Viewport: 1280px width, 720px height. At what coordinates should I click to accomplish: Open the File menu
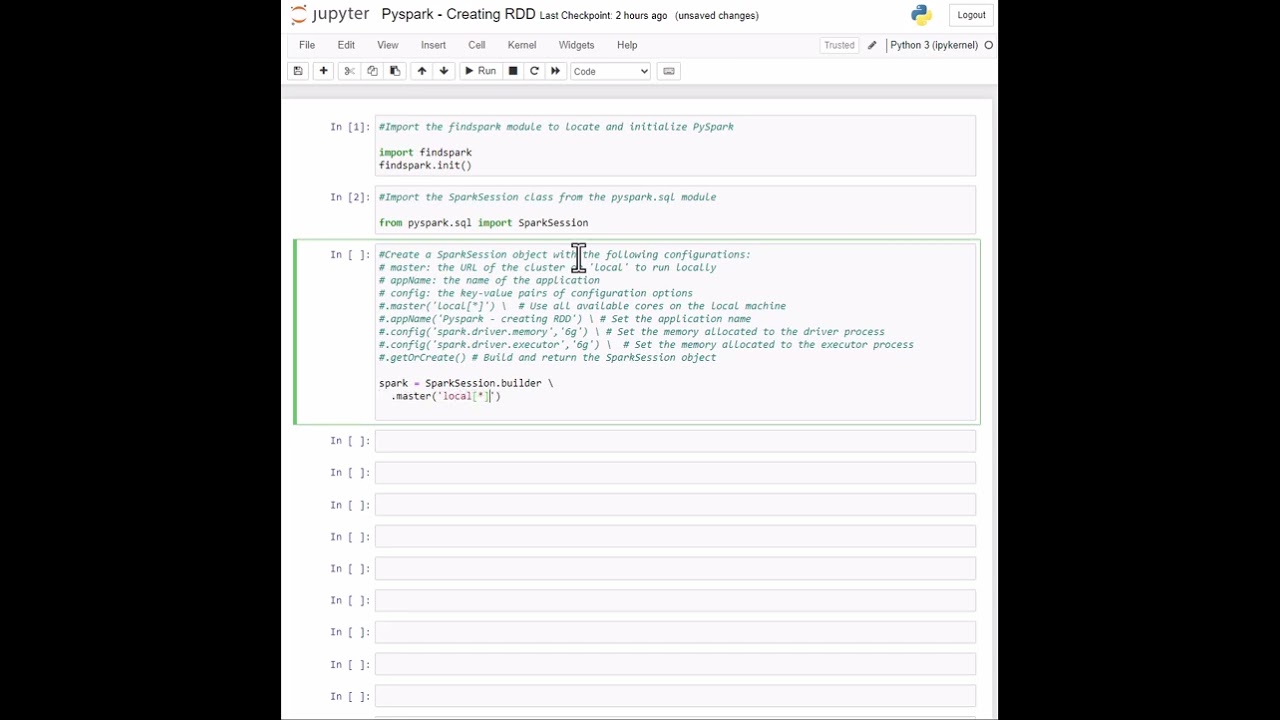tap(307, 45)
